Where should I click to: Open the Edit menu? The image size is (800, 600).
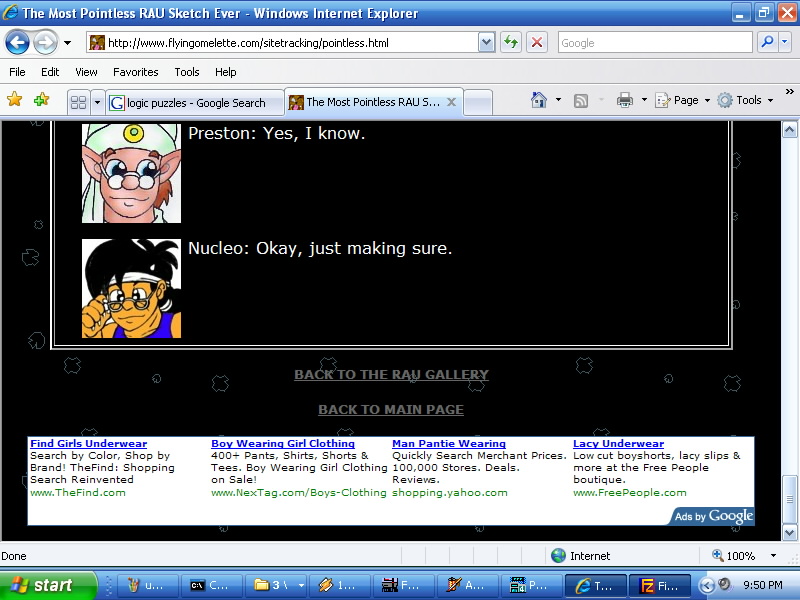click(x=50, y=72)
